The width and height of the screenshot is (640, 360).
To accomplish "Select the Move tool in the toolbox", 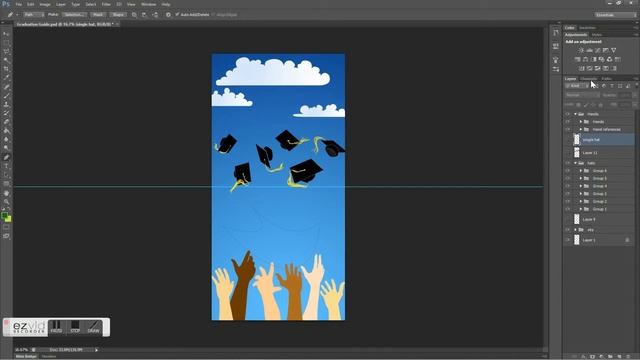I will (6, 34).
